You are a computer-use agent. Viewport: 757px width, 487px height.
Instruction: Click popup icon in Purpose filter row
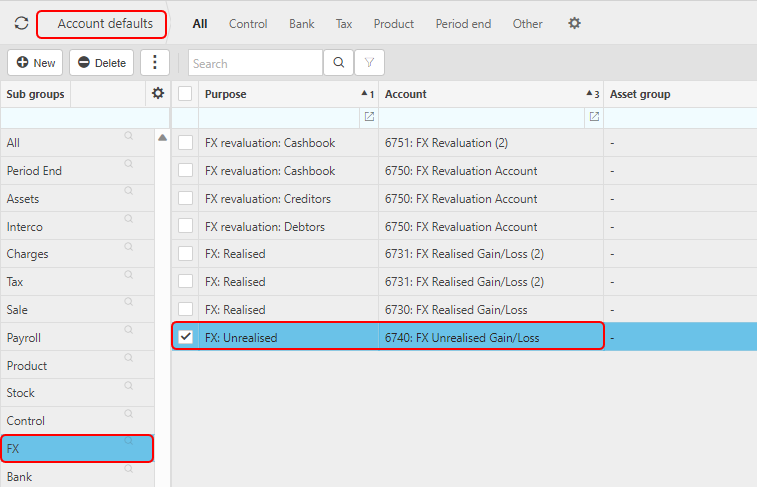369,117
